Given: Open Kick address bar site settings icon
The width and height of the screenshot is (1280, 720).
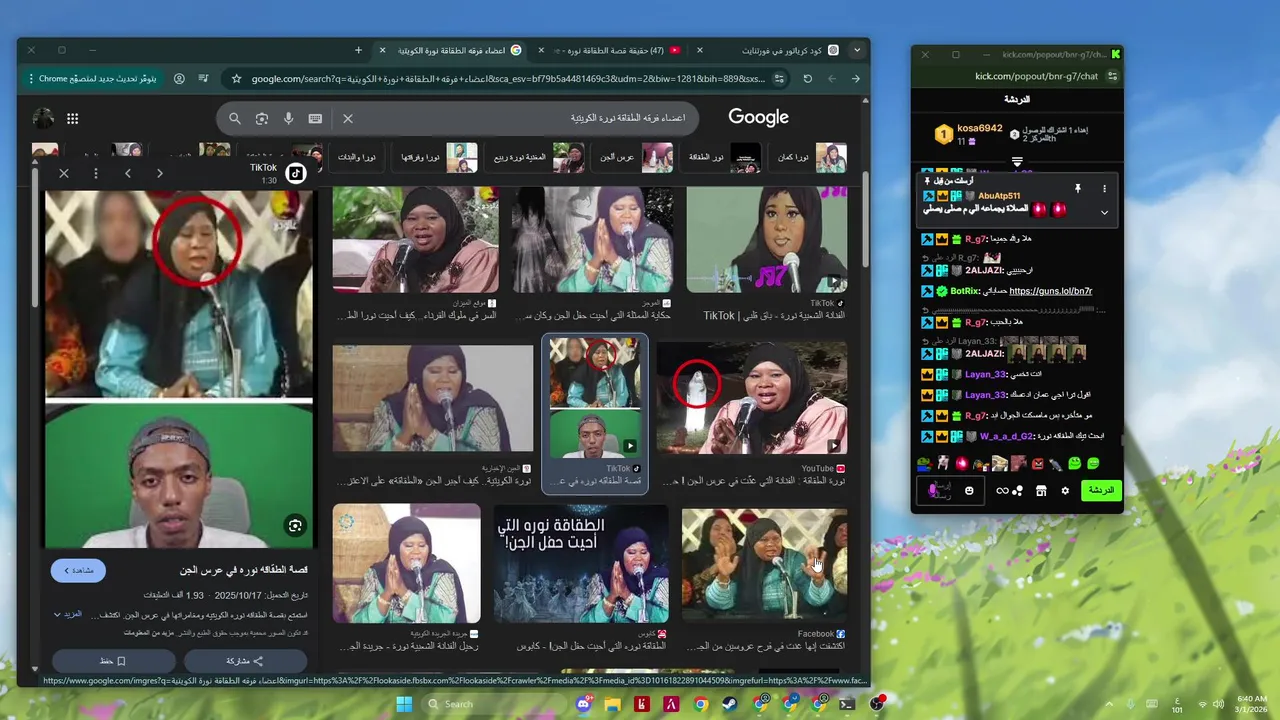Looking at the screenshot, I should (1112, 76).
